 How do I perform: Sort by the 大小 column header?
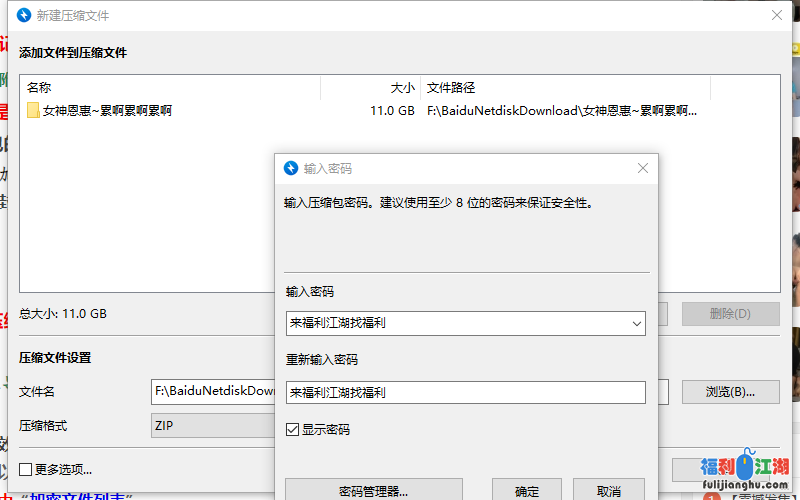pos(370,88)
